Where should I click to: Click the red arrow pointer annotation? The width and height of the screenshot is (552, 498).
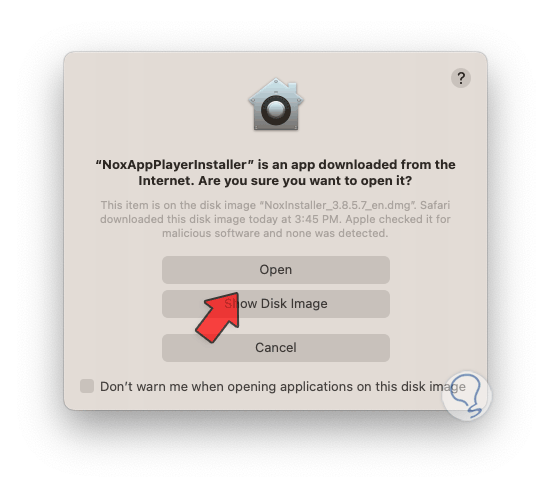[x=217, y=317]
